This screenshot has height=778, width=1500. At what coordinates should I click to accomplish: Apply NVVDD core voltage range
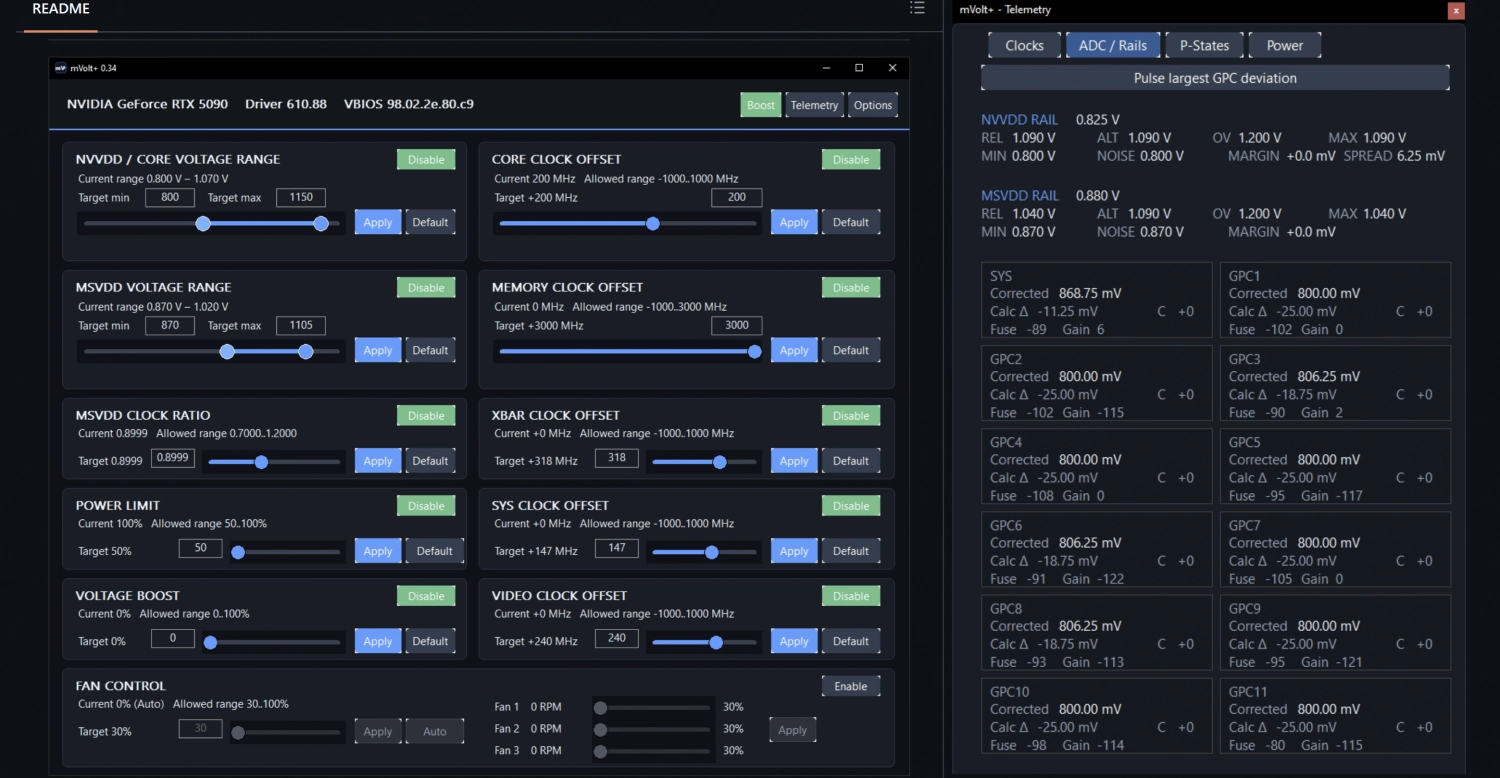coord(378,222)
